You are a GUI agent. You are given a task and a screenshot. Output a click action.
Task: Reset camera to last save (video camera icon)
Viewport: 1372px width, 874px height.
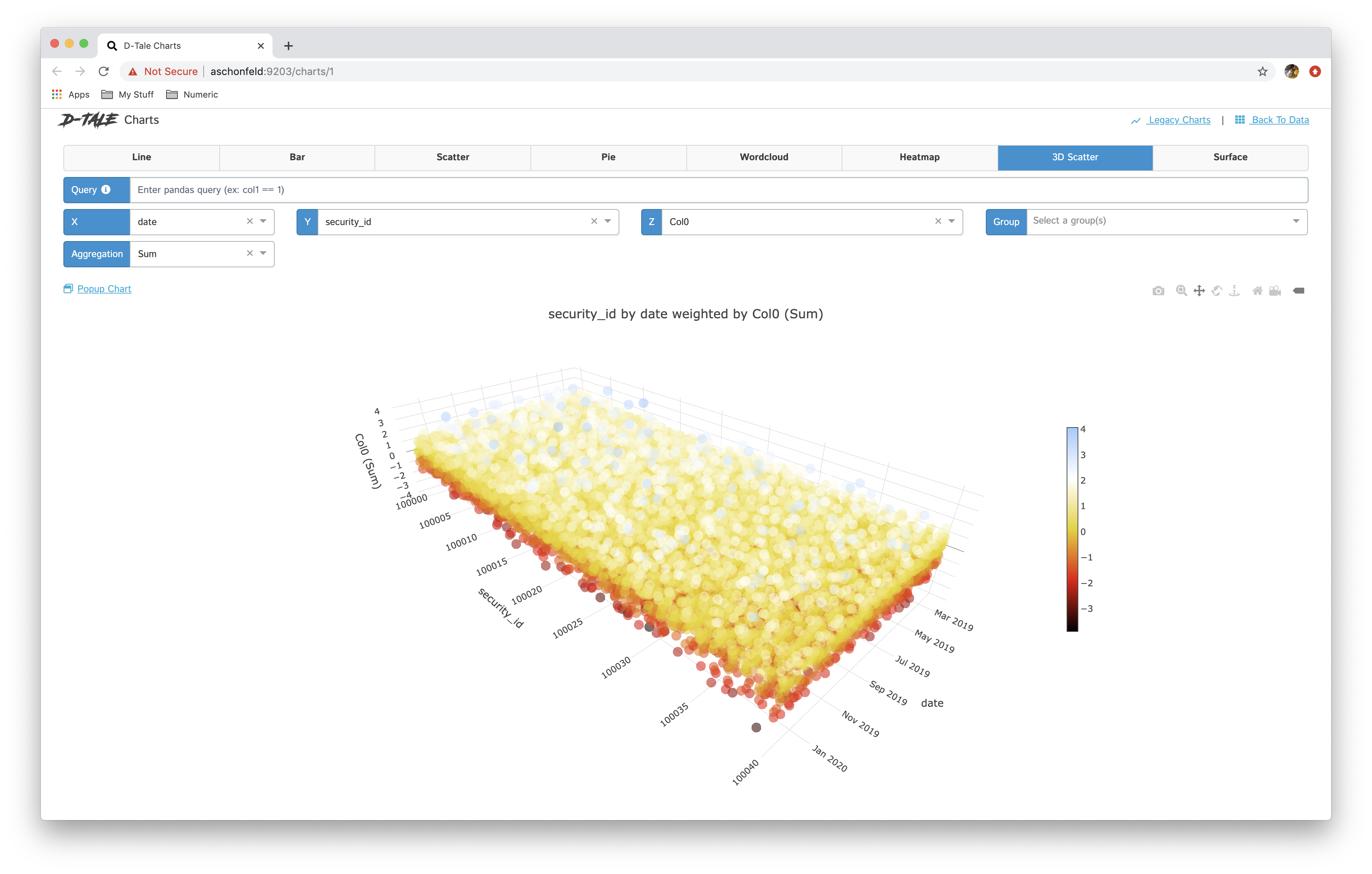click(1275, 291)
